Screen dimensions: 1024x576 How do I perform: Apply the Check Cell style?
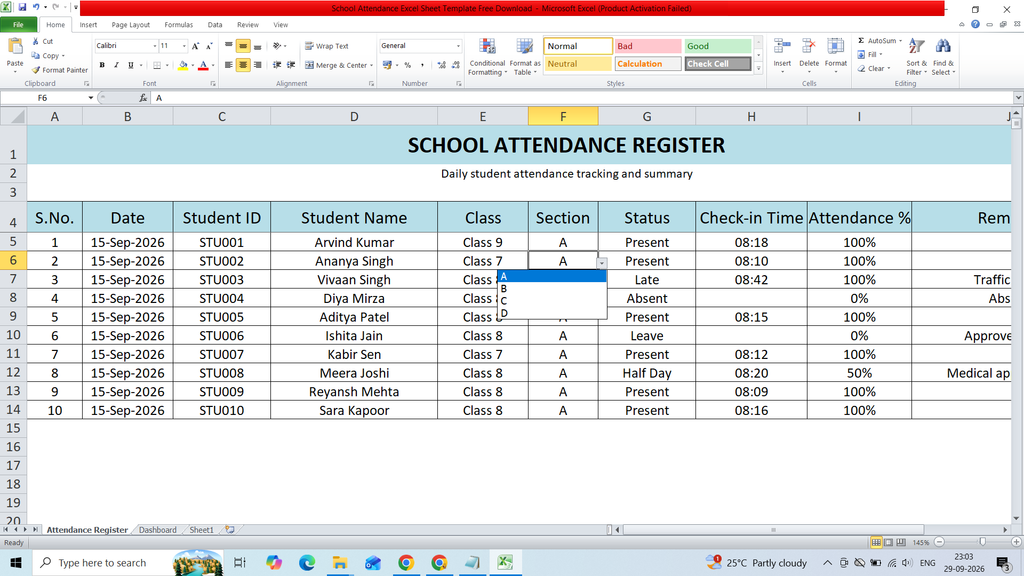[x=718, y=64]
